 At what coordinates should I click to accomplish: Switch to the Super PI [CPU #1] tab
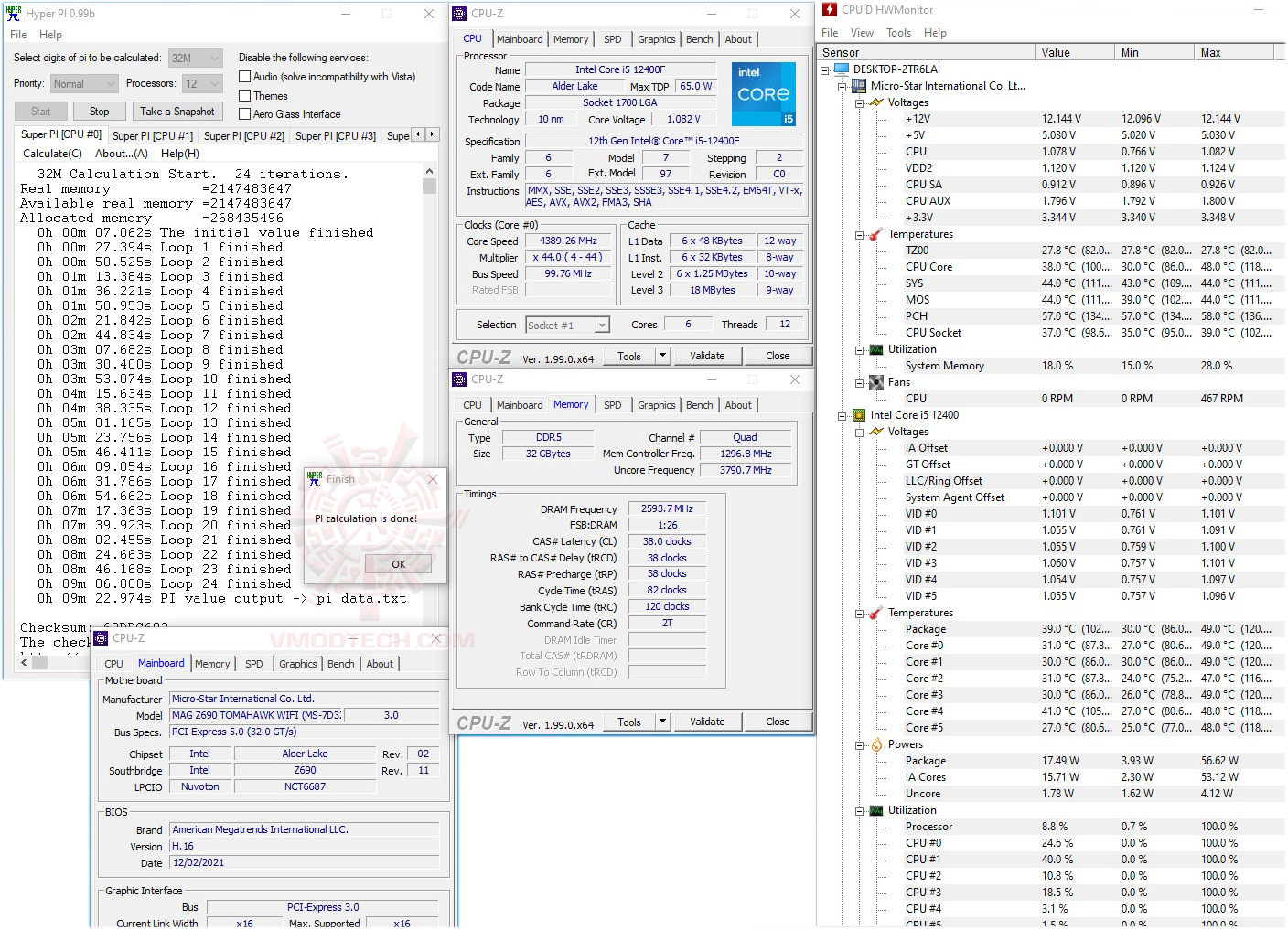pyautogui.click(x=153, y=136)
